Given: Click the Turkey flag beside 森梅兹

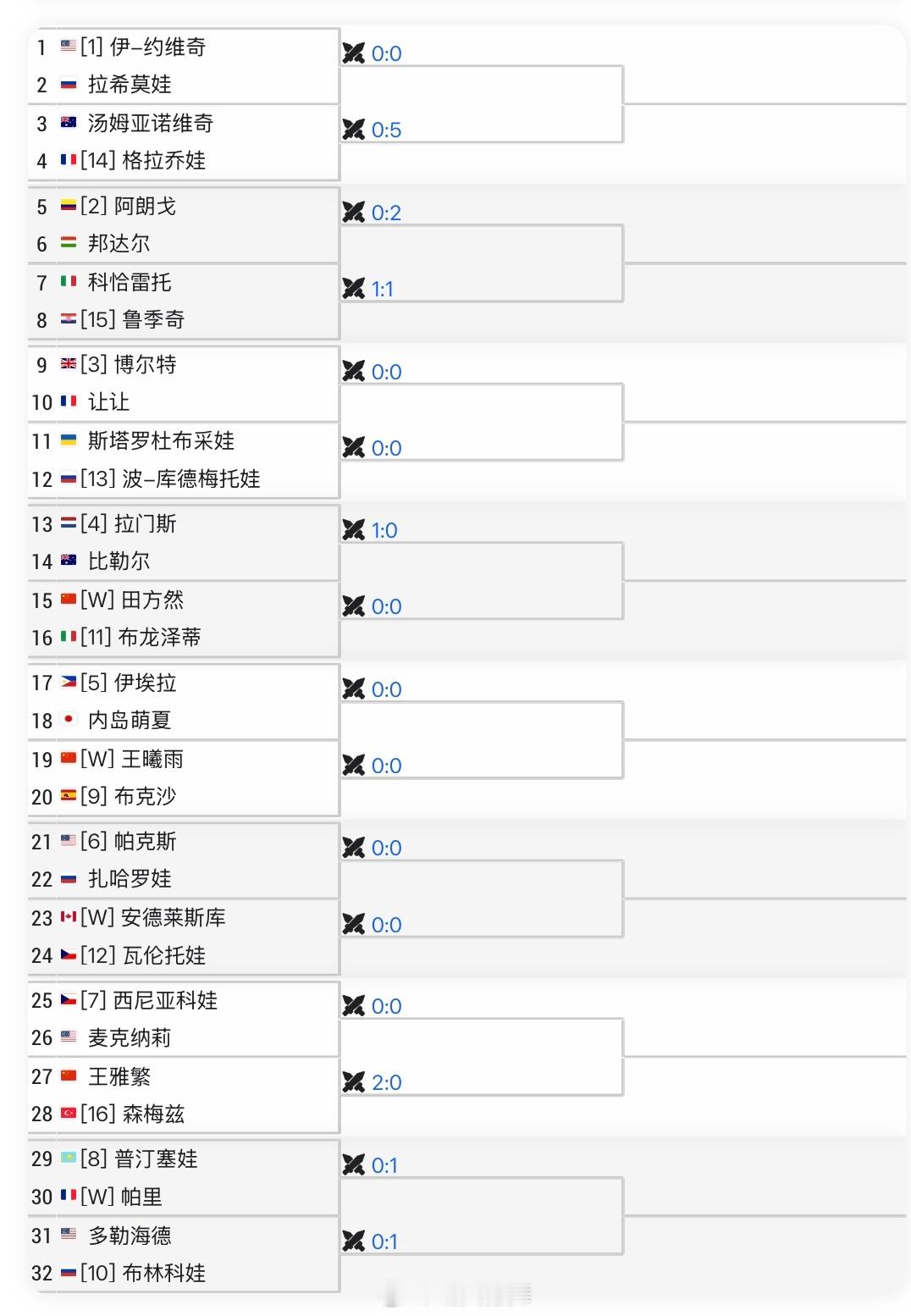Looking at the screenshot, I should coord(69,1114).
